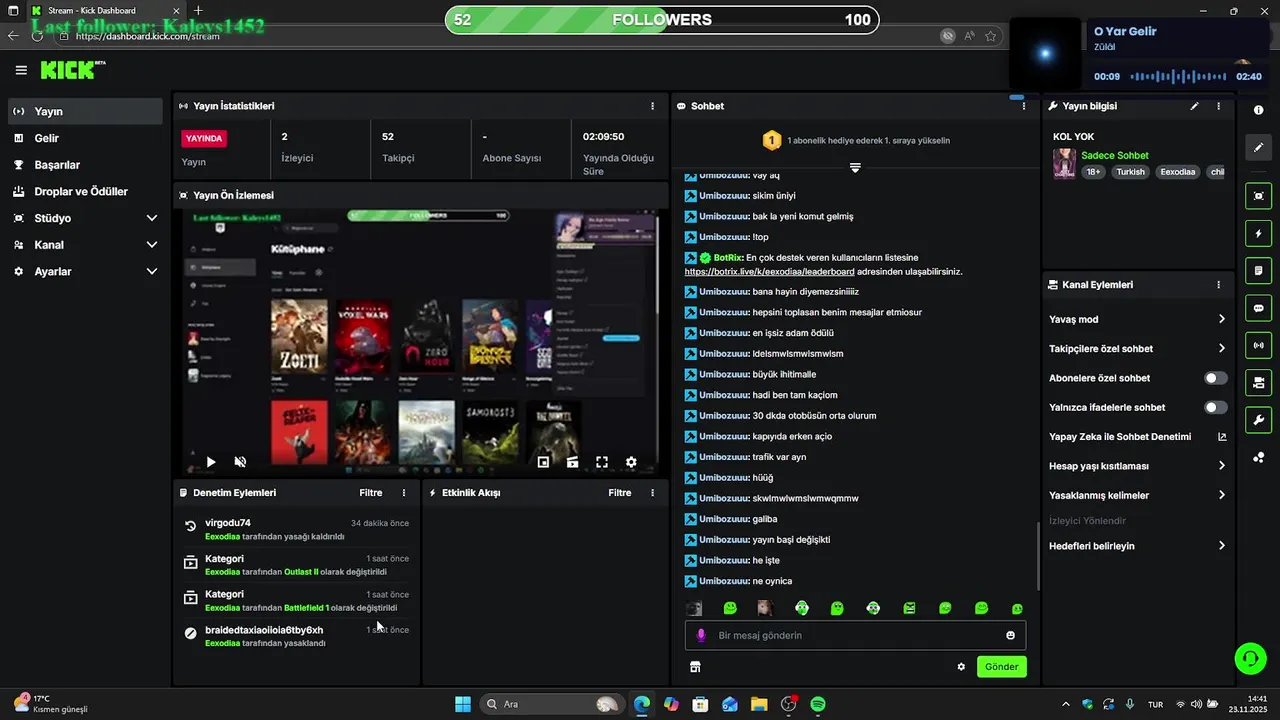Open emoji picker in chat input
Viewport: 1280px width, 720px height.
[x=1010, y=635]
